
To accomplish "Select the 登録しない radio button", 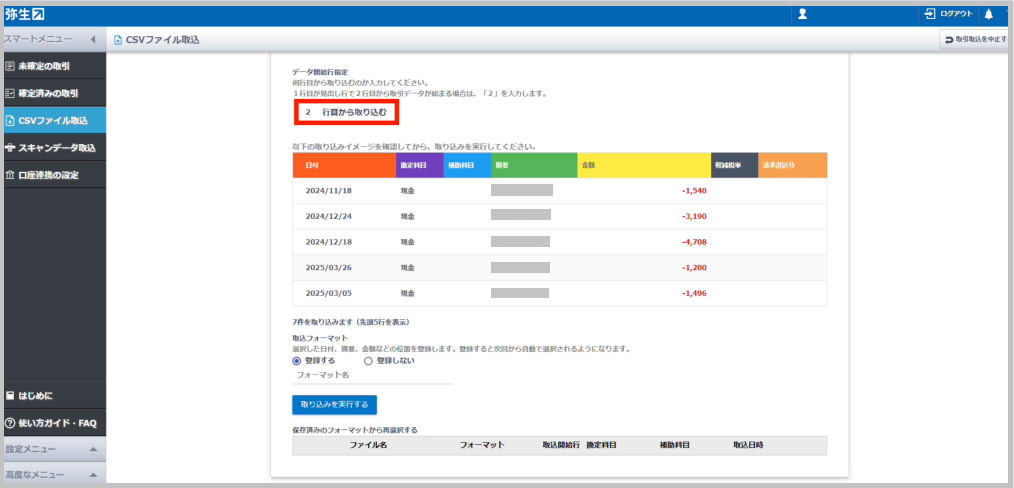I will click(x=368, y=361).
